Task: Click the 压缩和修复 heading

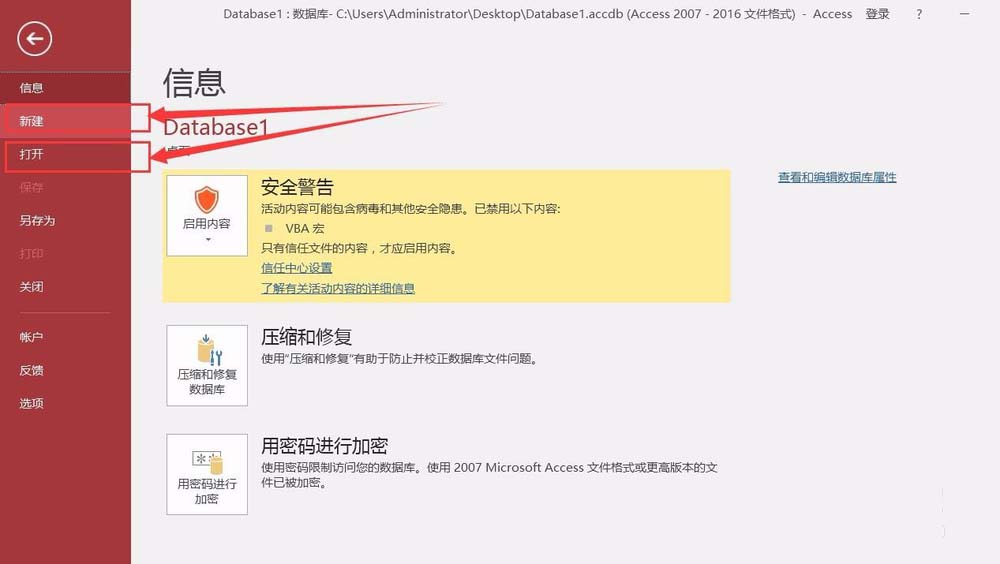Action: tap(306, 336)
